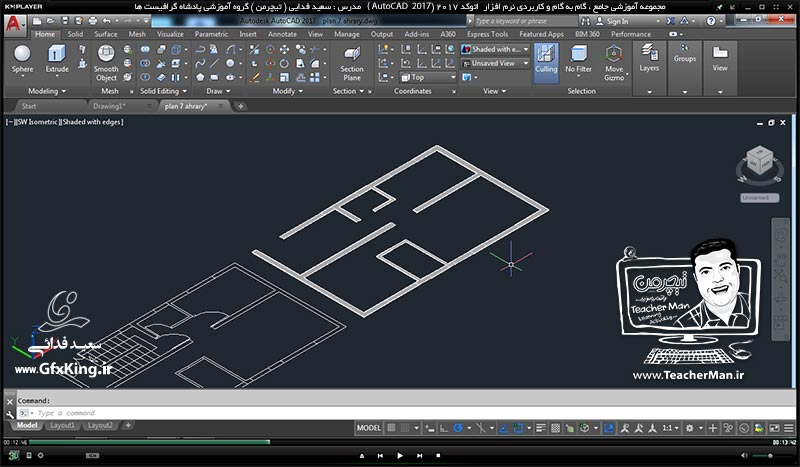The height and width of the screenshot is (467, 800).
Task: Click the Open file icon in quick access toolbar
Action: coord(51,21)
